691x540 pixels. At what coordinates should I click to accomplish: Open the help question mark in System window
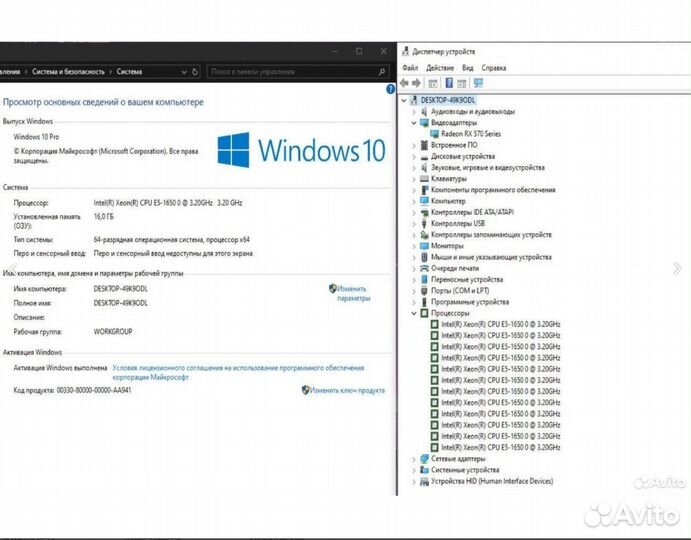pyautogui.click(x=390, y=89)
